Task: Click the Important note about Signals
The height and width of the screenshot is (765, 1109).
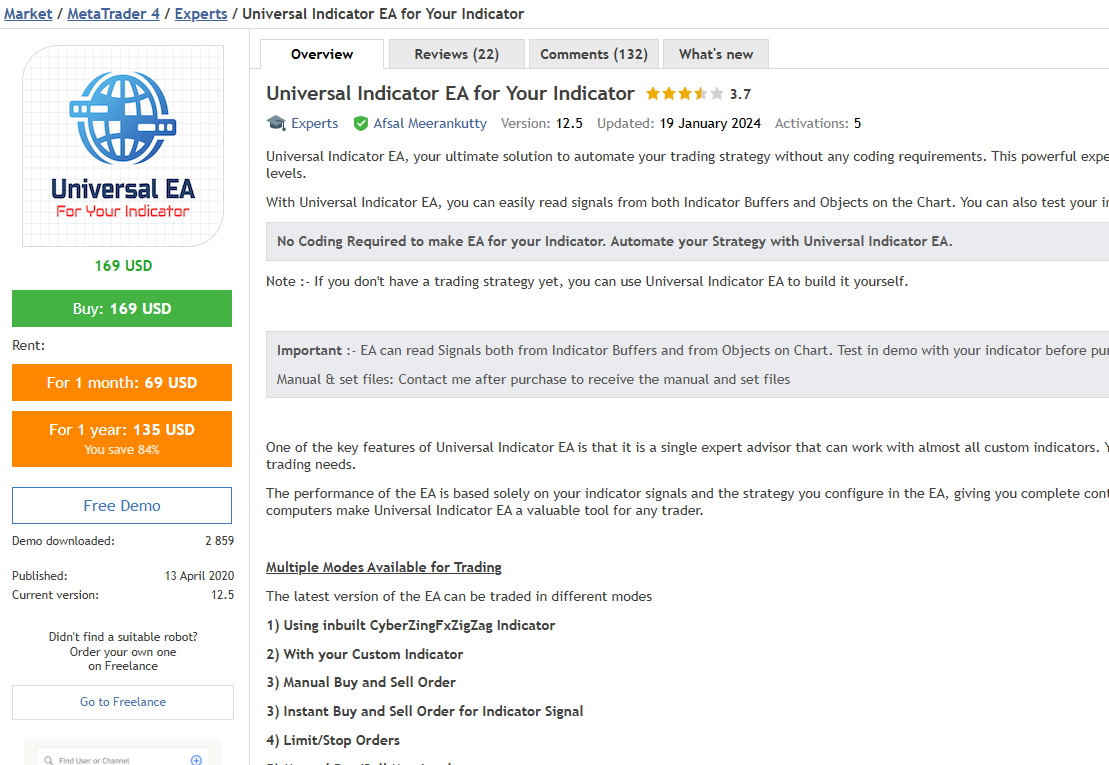Action: 687,364
